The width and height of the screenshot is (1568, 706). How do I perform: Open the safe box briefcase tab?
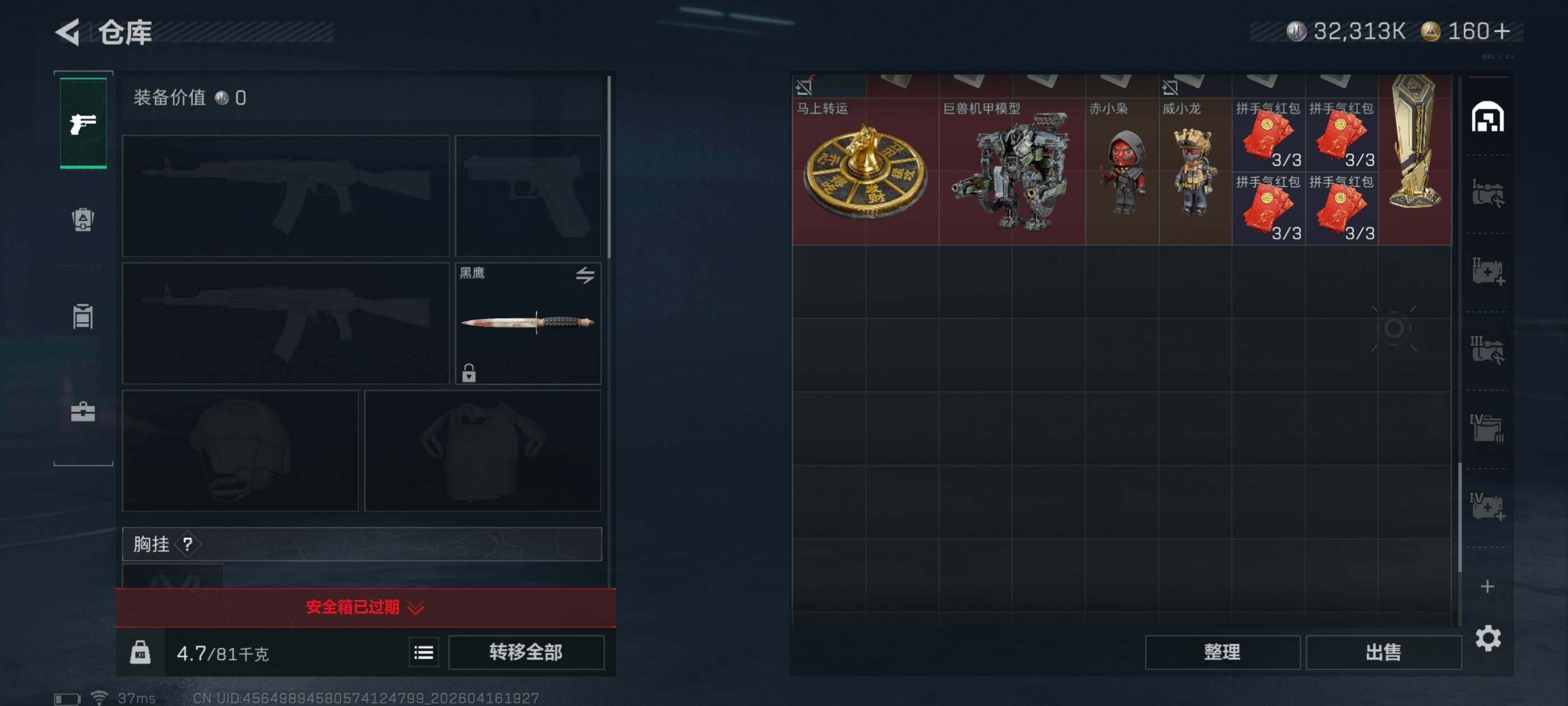click(x=83, y=412)
